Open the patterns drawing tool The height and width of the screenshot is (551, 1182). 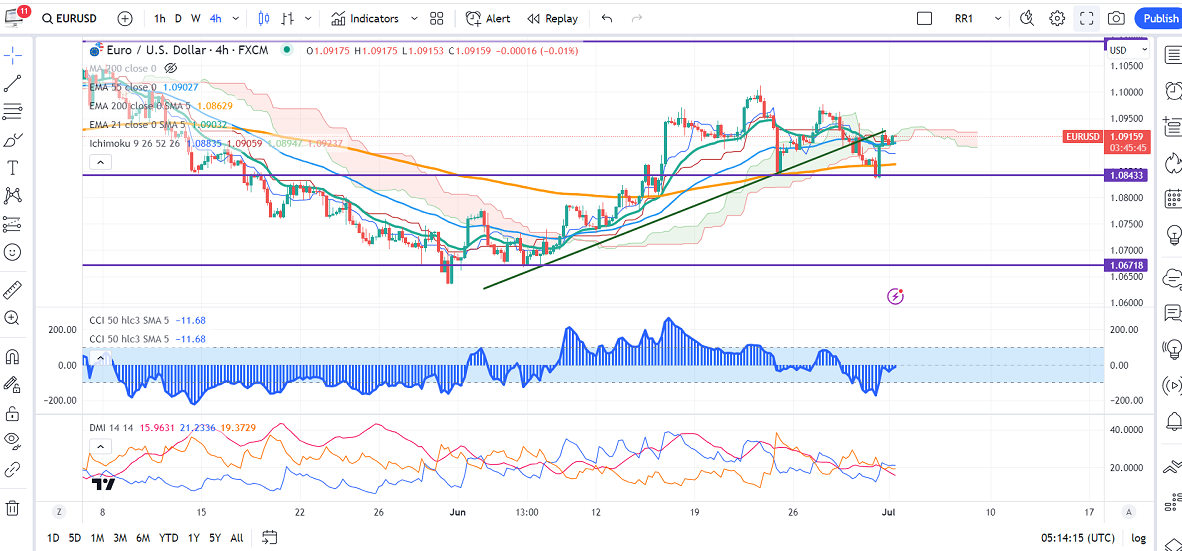[x=13, y=196]
